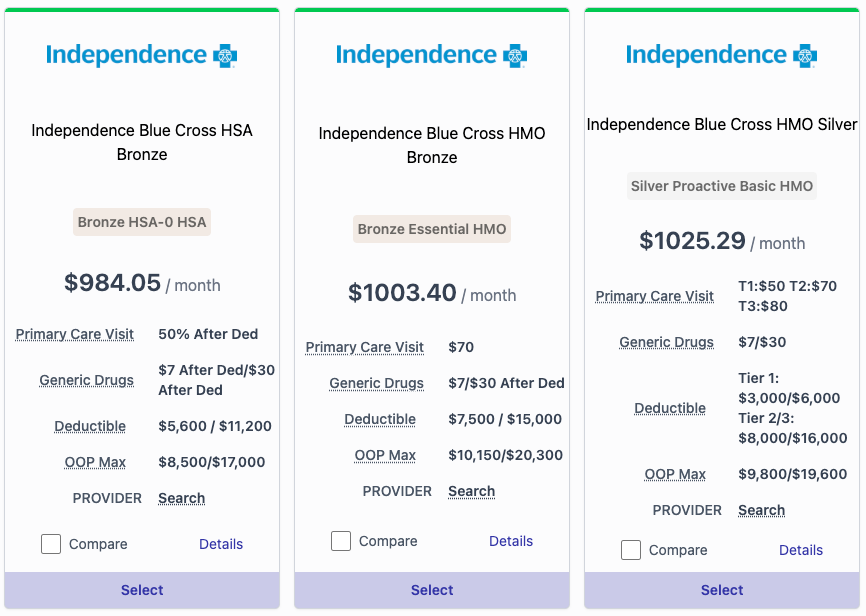This screenshot has width=866, height=616.
Task: Click the Silver Proactive Basic HMO badge
Action: click(x=722, y=186)
